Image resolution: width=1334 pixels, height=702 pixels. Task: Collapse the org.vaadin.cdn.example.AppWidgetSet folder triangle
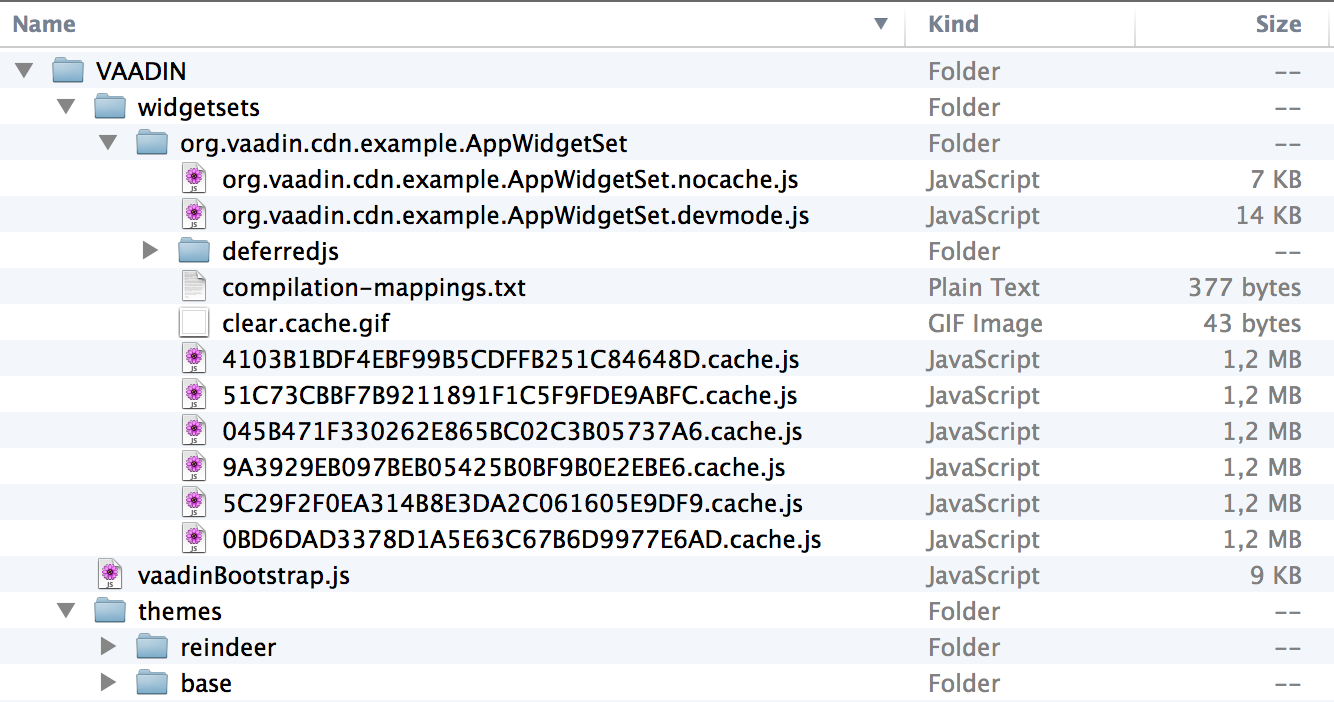[109, 143]
